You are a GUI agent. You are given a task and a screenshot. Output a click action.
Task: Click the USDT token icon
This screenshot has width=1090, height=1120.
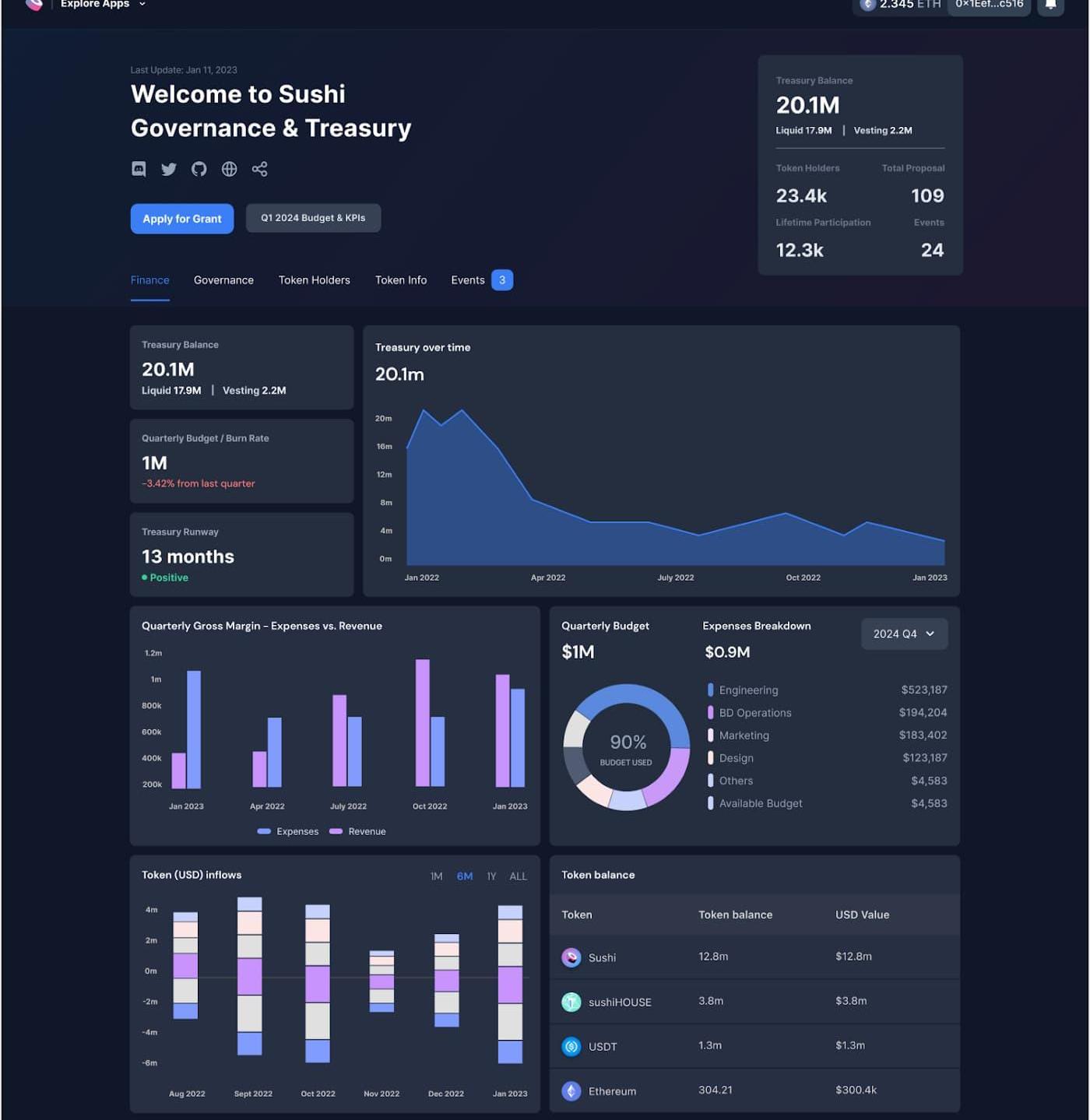tap(571, 1047)
